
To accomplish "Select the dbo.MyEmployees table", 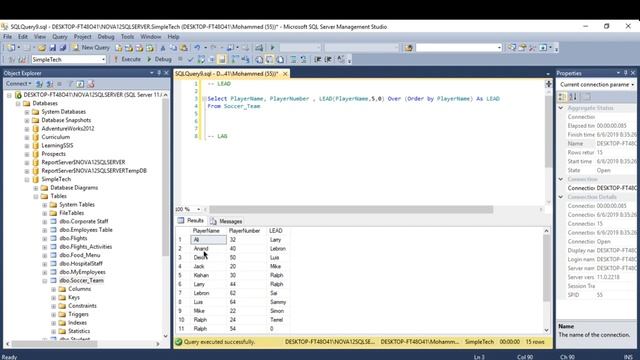I will [x=82, y=272].
